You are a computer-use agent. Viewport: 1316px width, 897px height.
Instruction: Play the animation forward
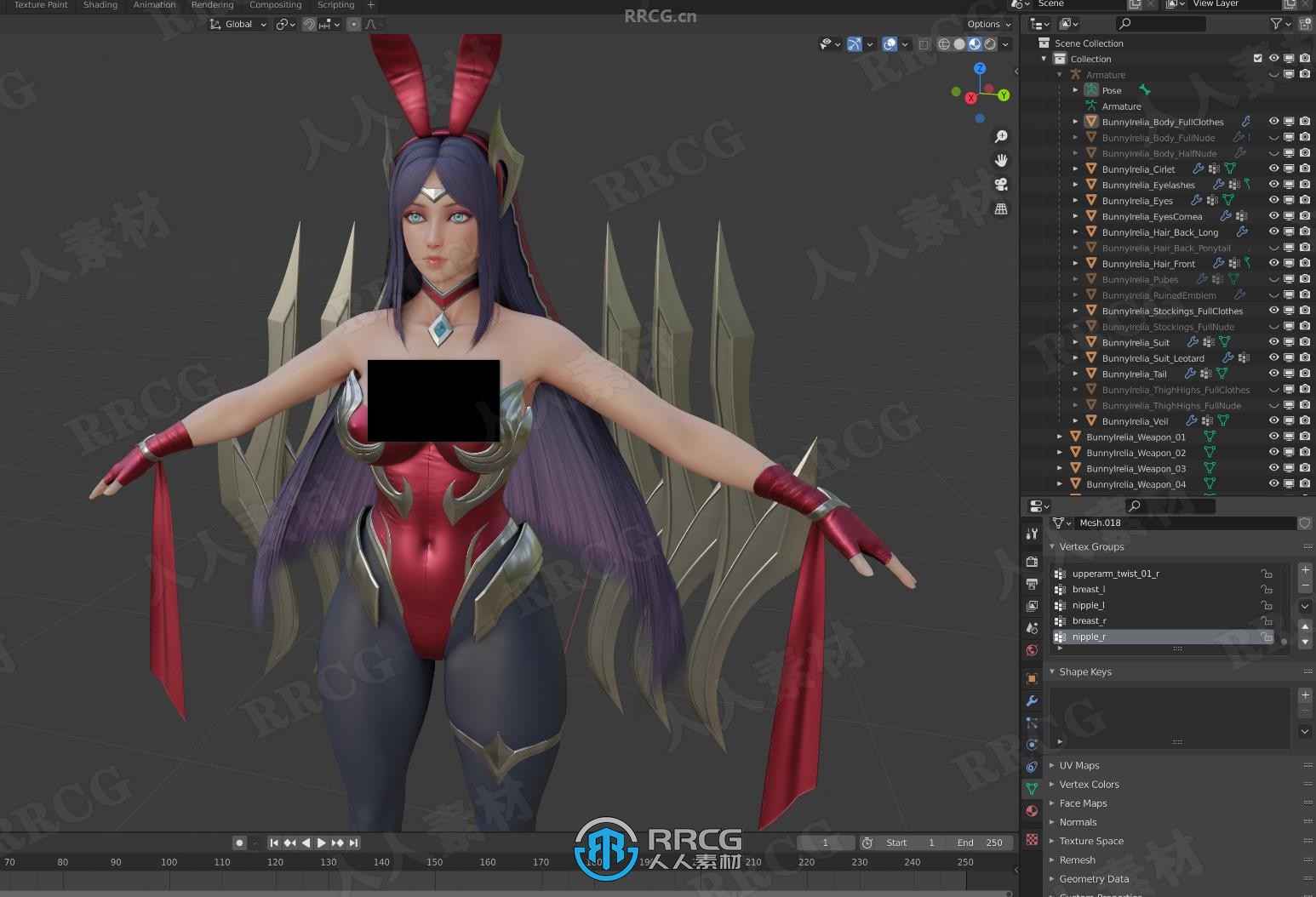321,843
